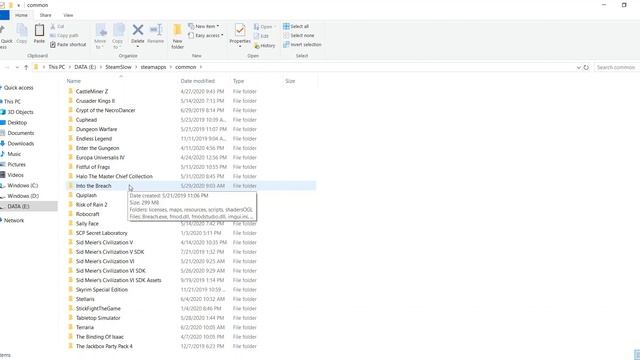The width and height of the screenshot is (640, 360).
Task: Open Network in navigation pane
Action: point(14,220)
